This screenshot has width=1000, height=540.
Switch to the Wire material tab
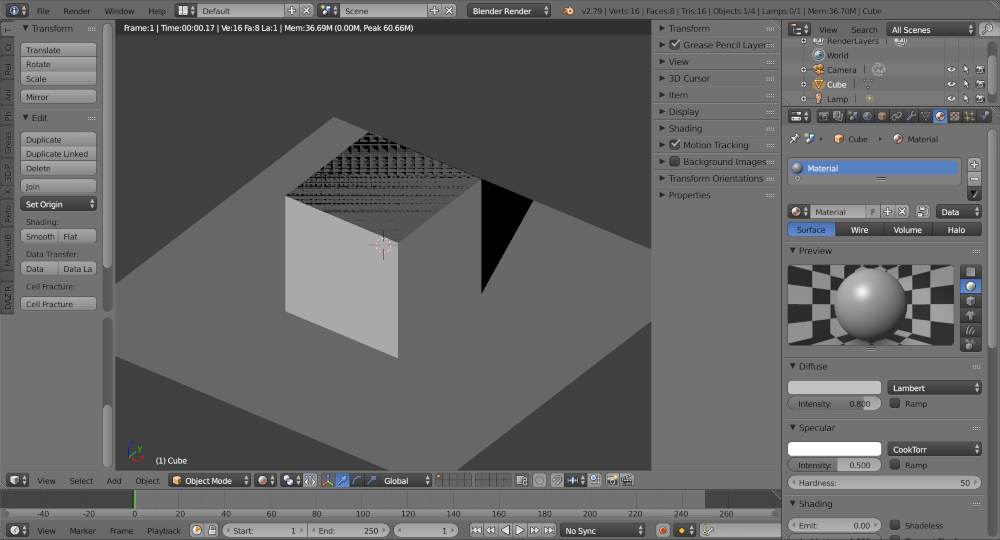tap(859, 230)
